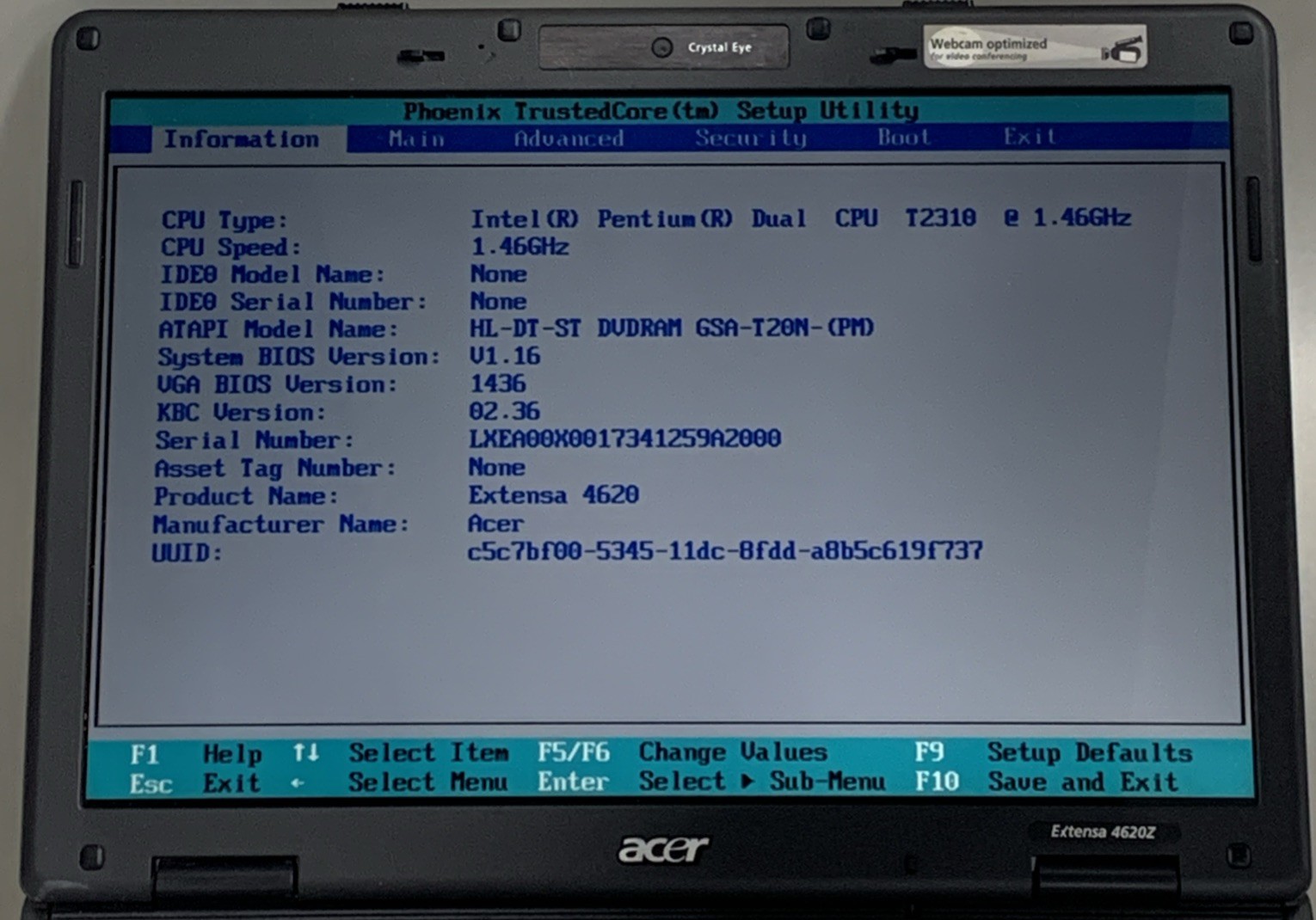The width and height of the screenshot is (1316, 920).
Task: Click the up/down arrows beside 'Select Item'
Action: [306, 753]
